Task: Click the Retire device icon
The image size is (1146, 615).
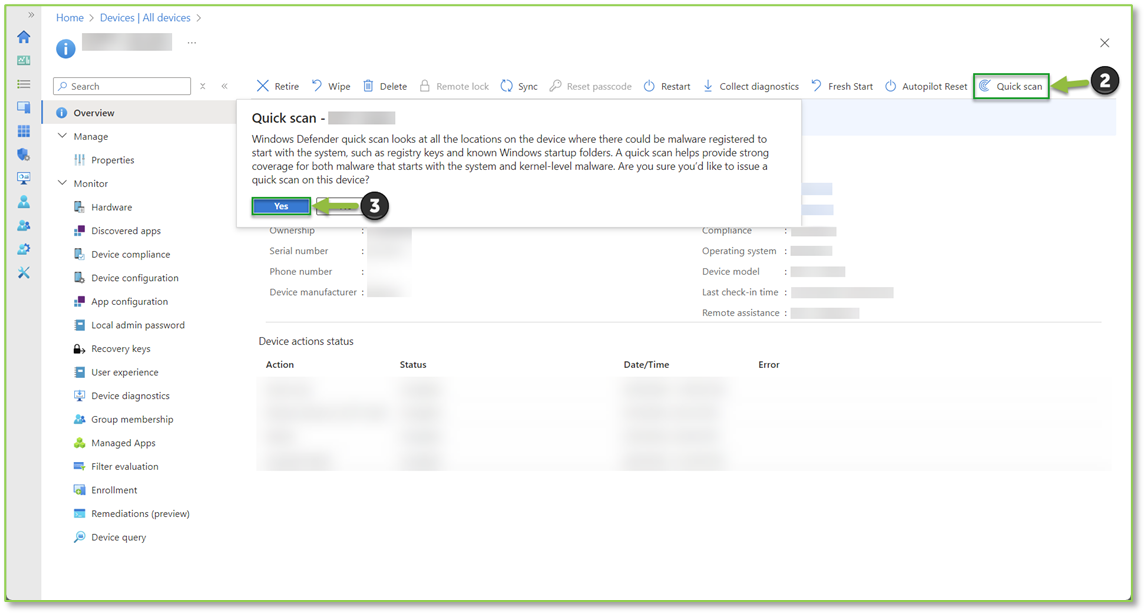Action: [x=263, y=86]
